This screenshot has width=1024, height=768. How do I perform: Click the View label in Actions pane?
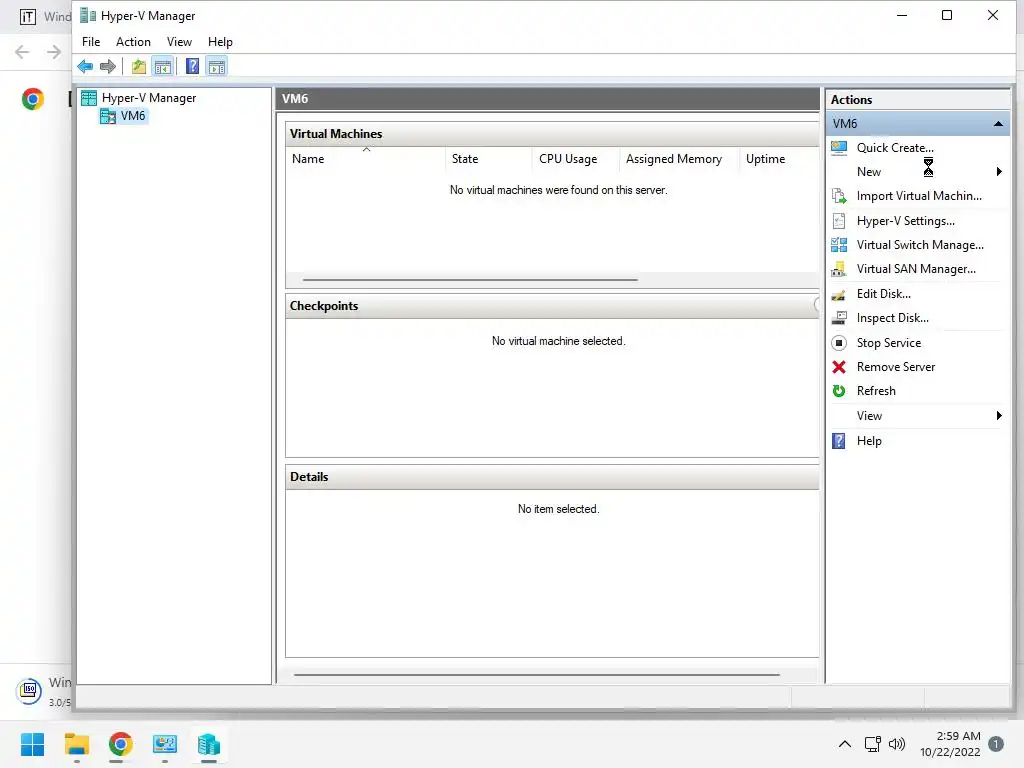(x=869, y=415)
